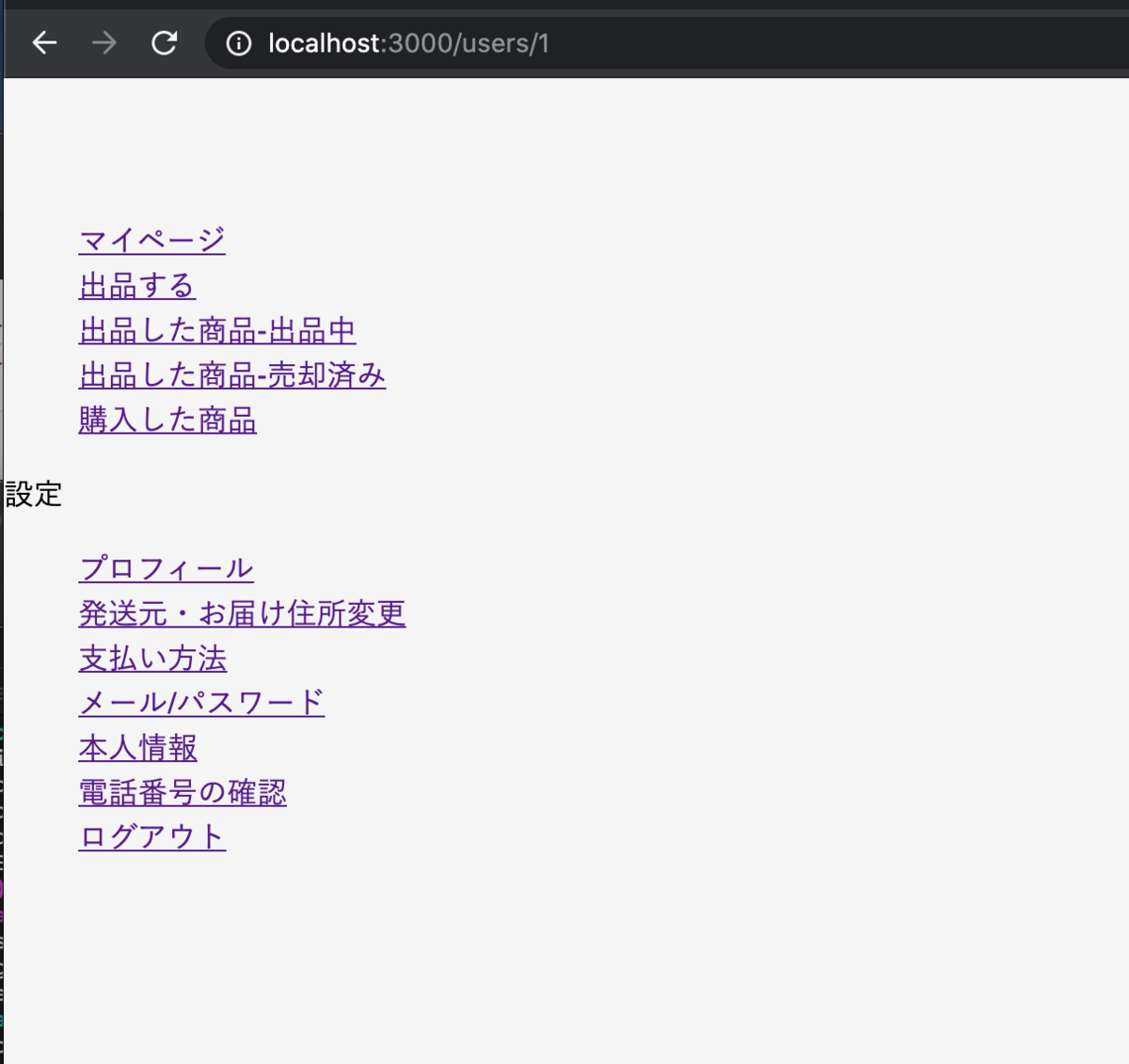This screenshot has width=1129, height=1064.
Task: Go back using the browser back arrow
Action: coord(44,43)
